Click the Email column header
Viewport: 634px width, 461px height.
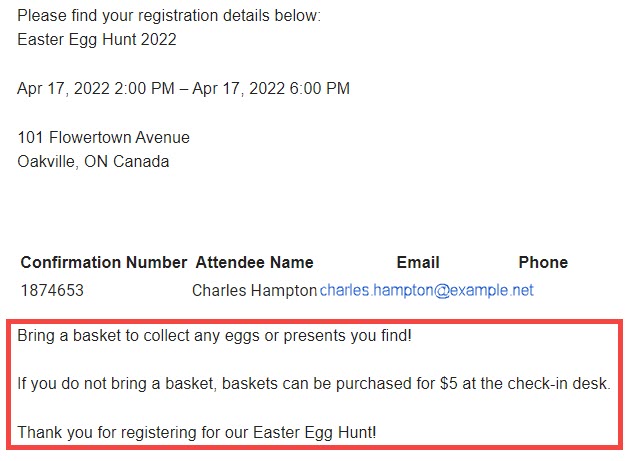[x=418, y=263]
